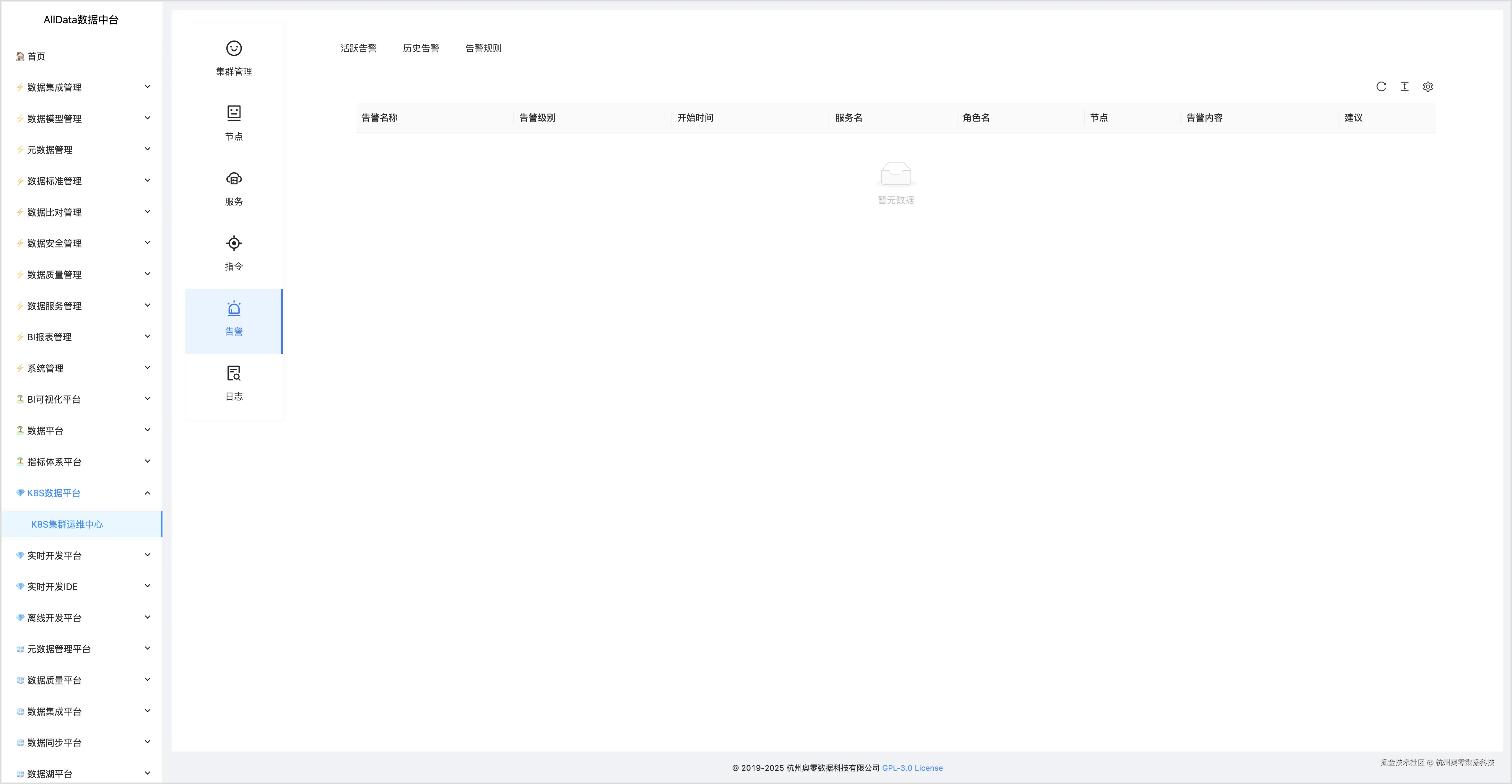Switch to the 历史告警 tab

421,48
